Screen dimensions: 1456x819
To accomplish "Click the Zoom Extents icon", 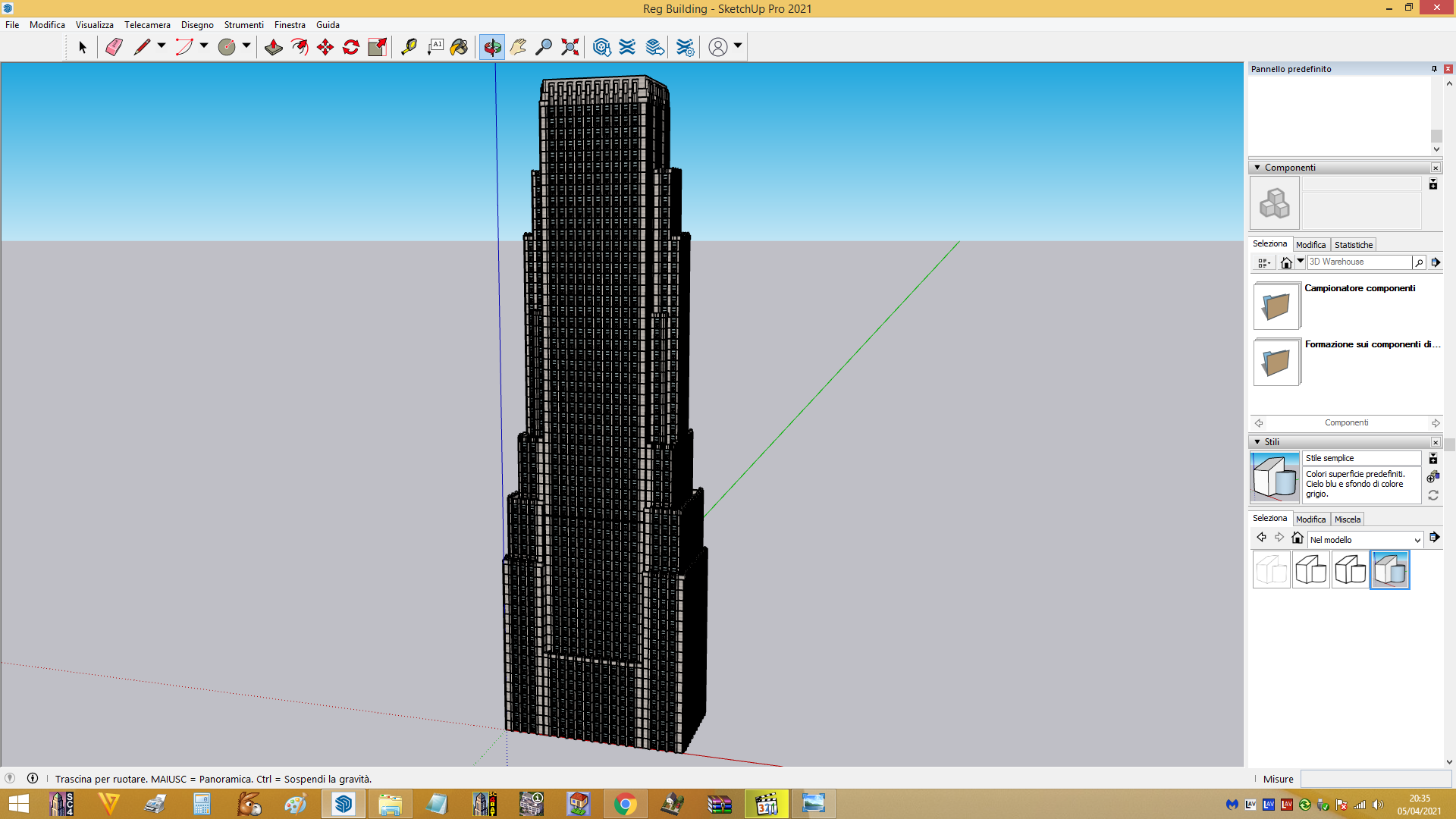I will coord(570,47).
